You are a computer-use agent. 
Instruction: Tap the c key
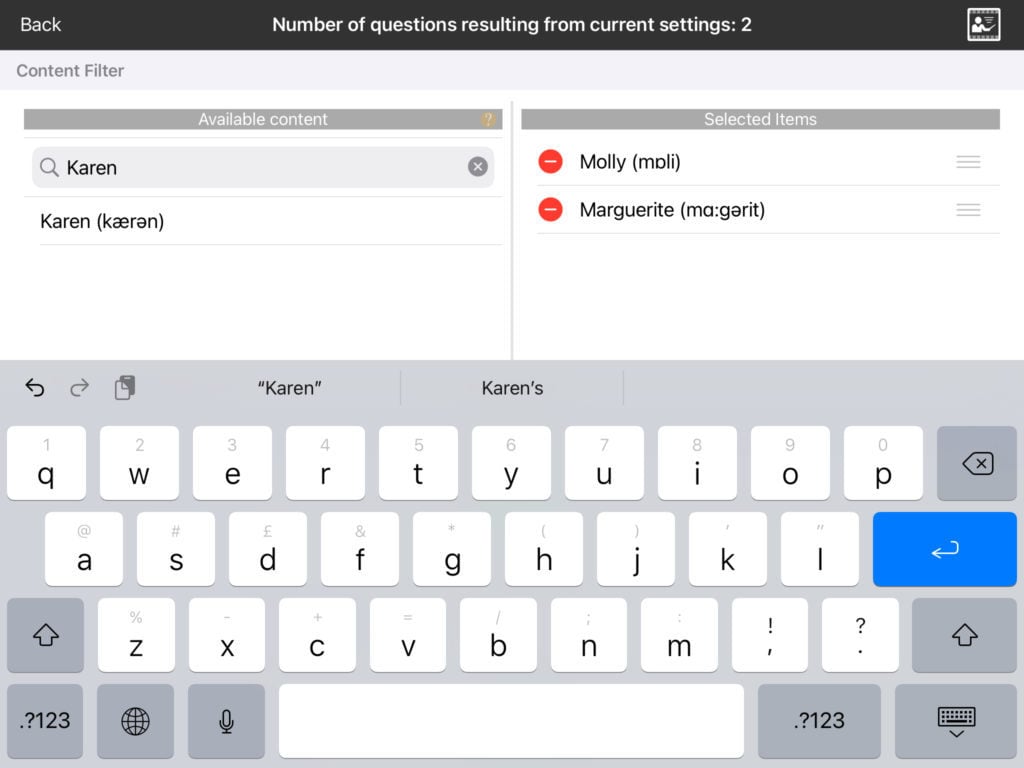[x=317, y=635]
